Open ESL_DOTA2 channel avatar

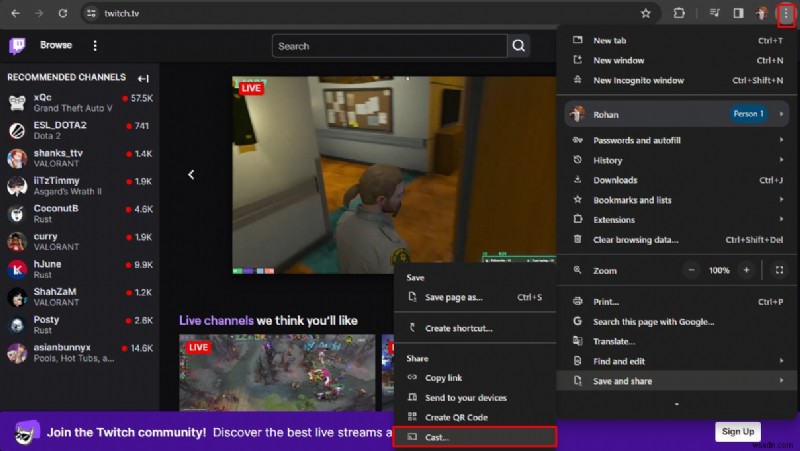(17, 131)
